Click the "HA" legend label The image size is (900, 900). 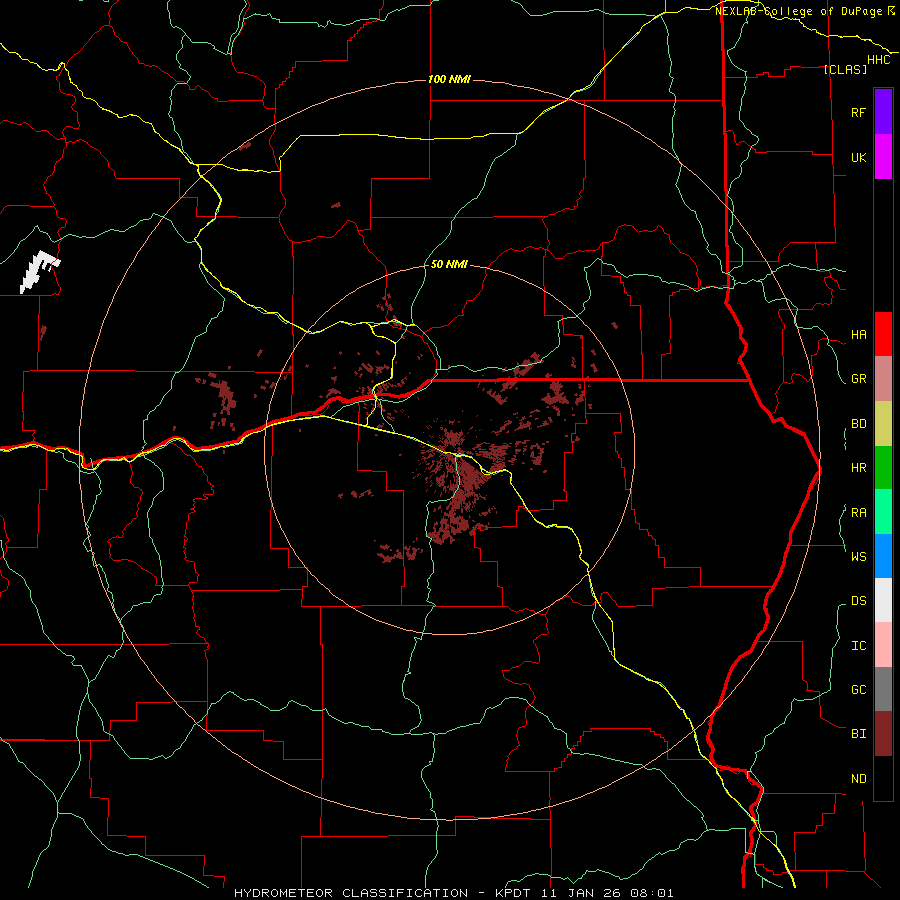click(x=858, y=334)
